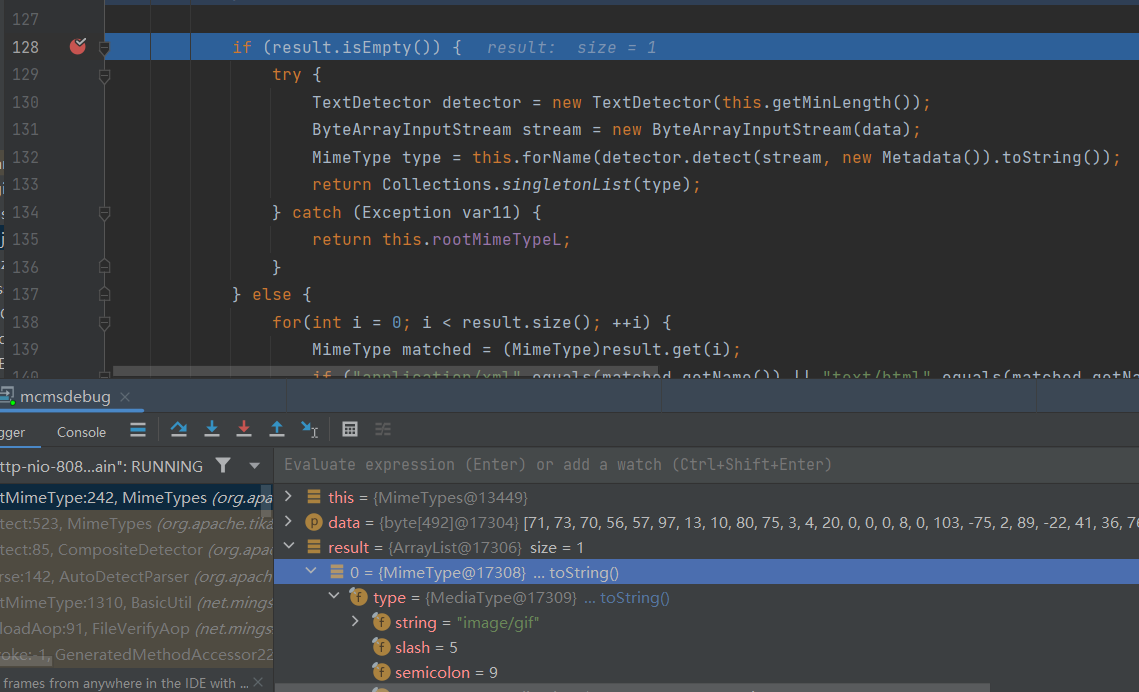Click 'singletonList' on line 133
Screen dimensions: 1139x692
tap(567, 184)
